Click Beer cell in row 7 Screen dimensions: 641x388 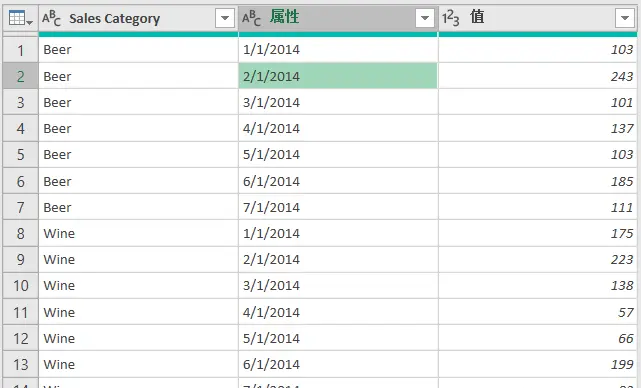(139, 207)
